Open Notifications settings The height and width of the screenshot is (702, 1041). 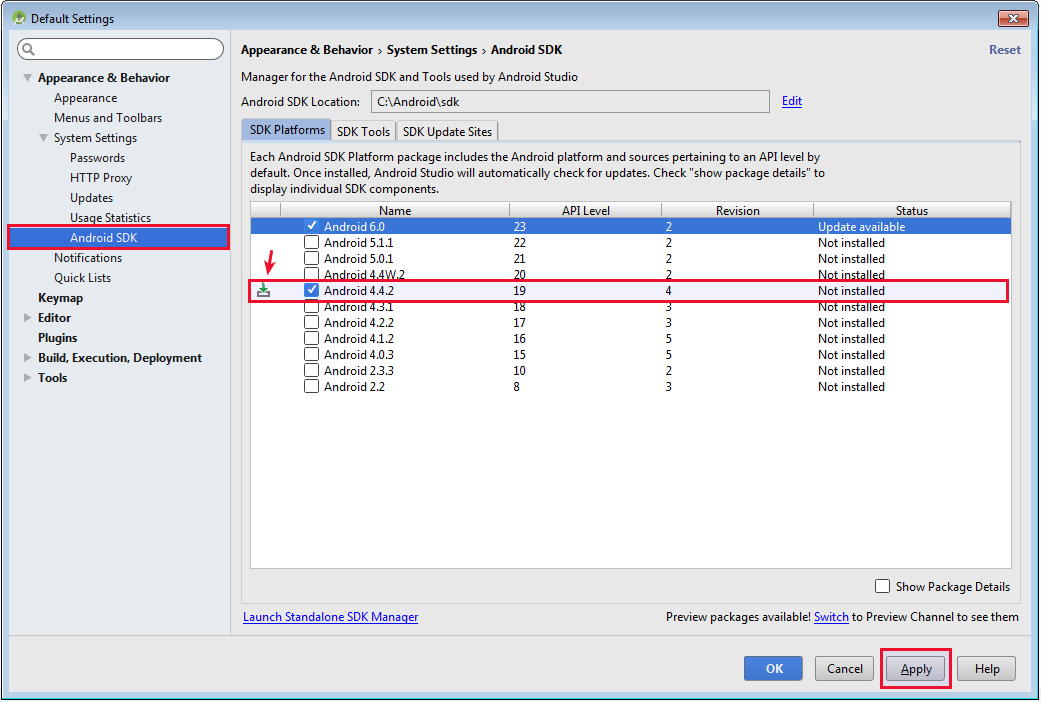[88, 258]
